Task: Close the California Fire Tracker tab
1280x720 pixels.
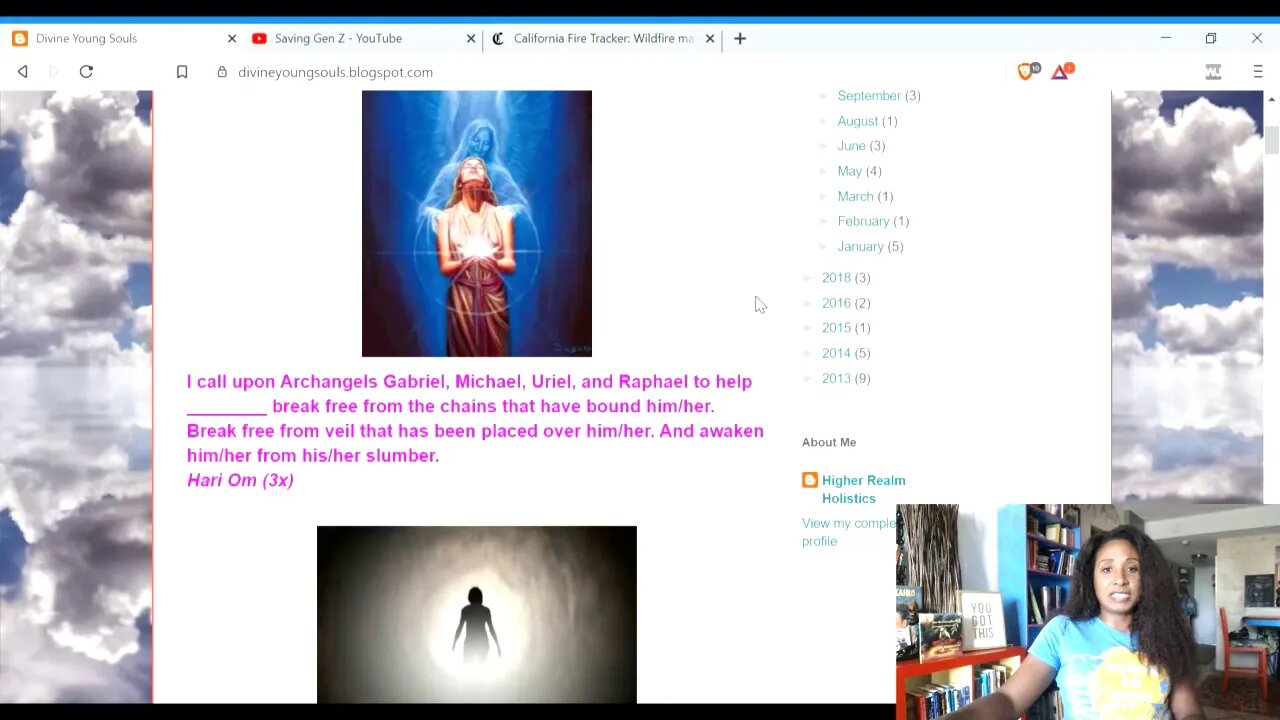Action: click(710, 38)
